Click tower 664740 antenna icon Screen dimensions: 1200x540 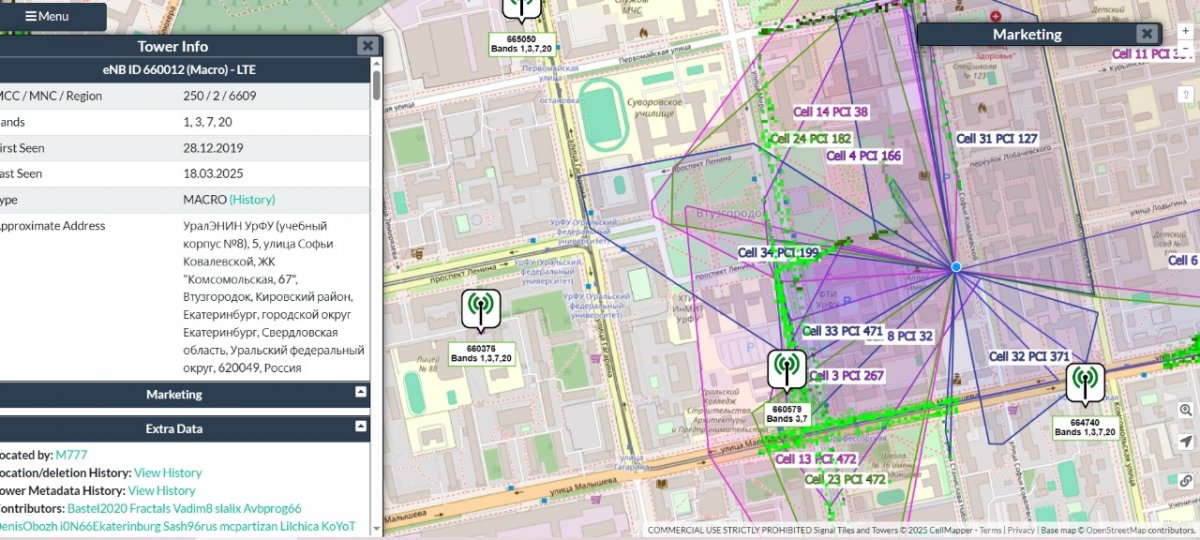(1084, 381)
